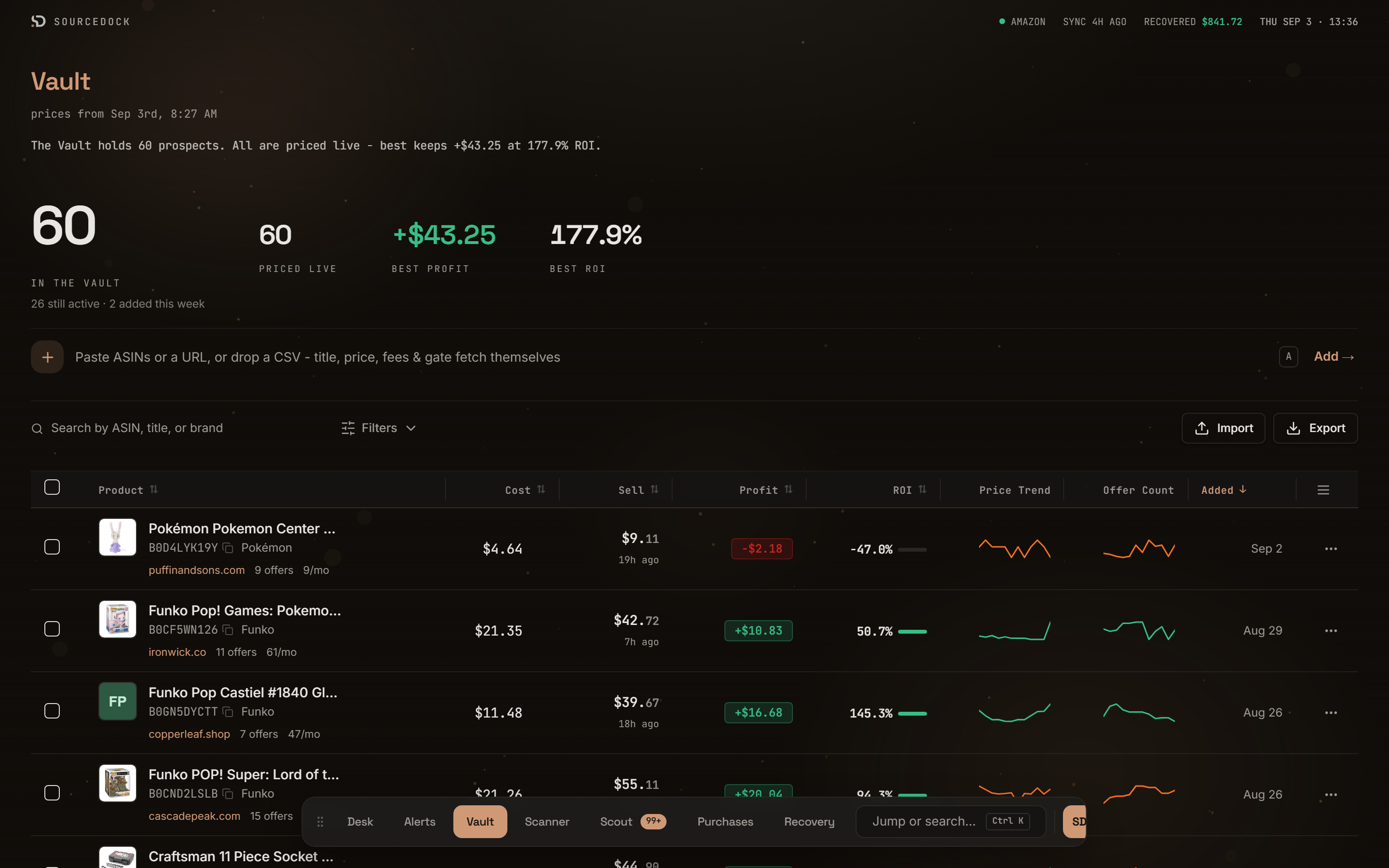Screen dimensions: 1389x868
Task: Open the Alerts tab in dock
Action: coord(420,822)
